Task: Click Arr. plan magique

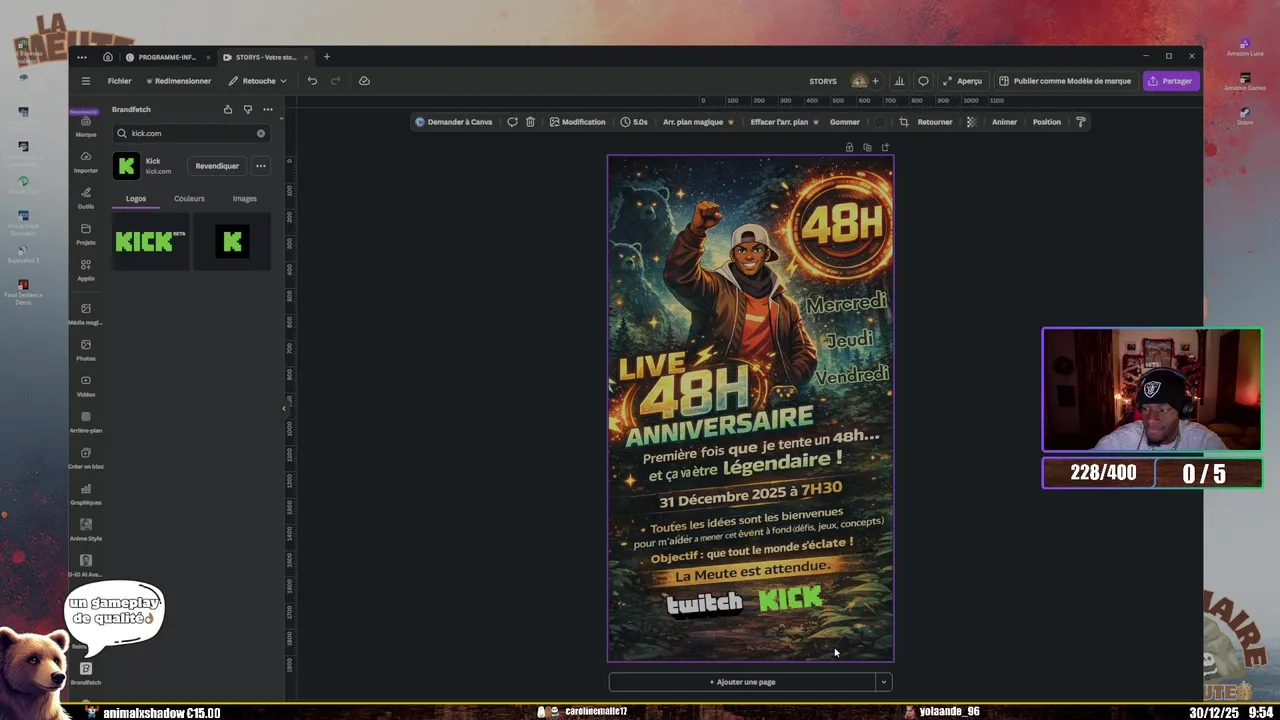Action: (x=698, y=122)
